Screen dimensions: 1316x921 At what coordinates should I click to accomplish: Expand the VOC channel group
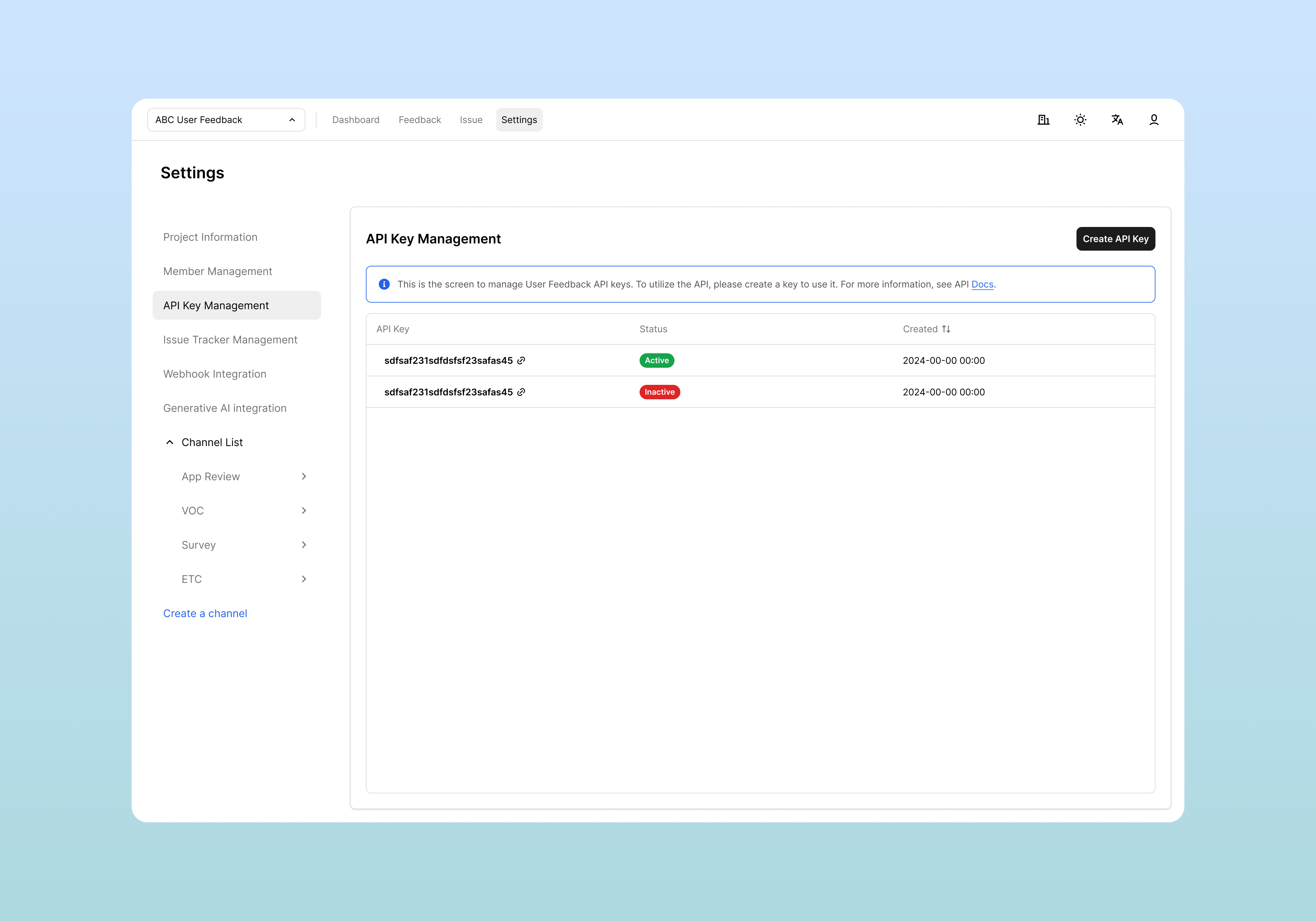click(x=303, y=510)
